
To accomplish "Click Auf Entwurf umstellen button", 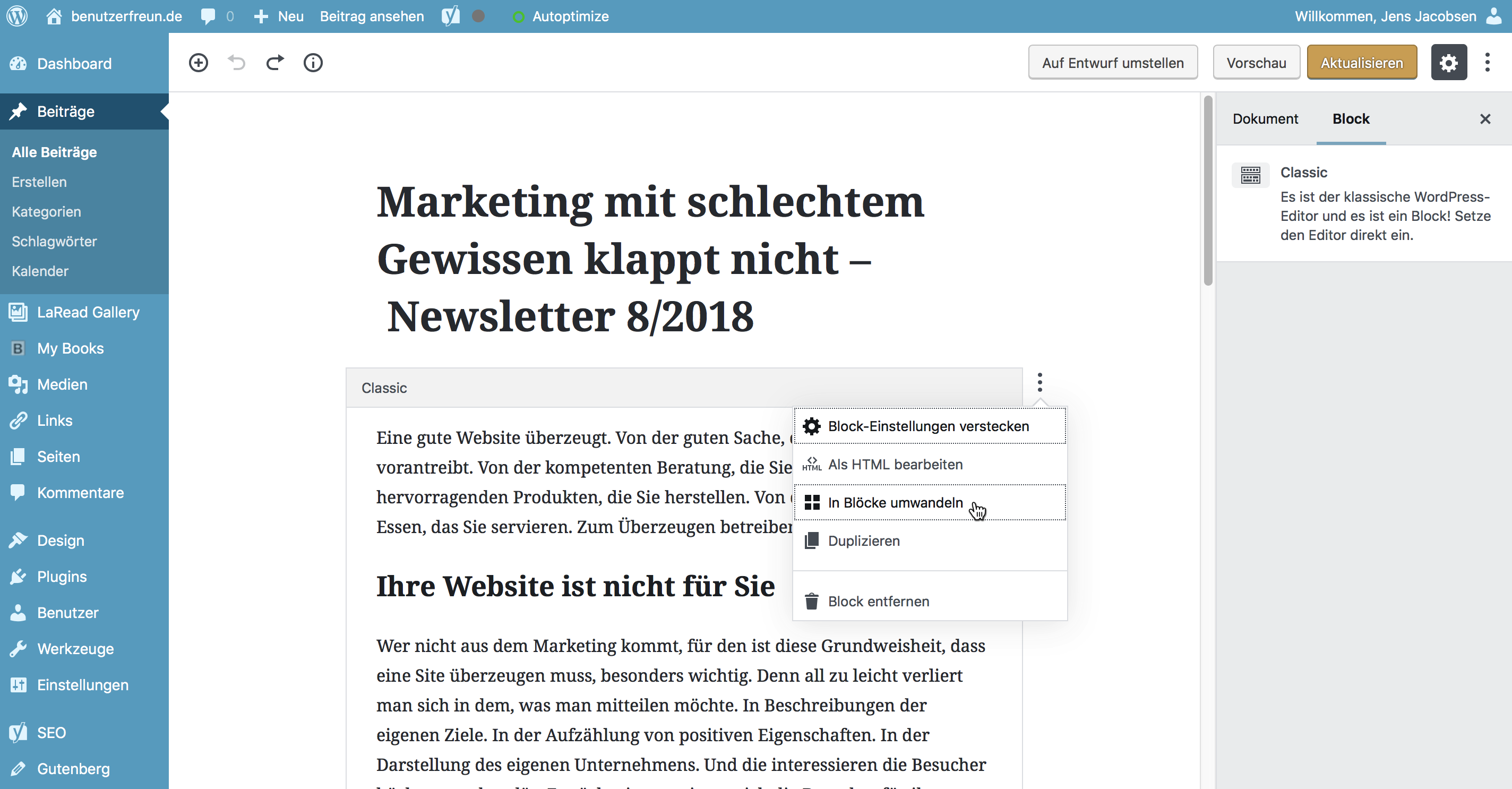I will pyautogui.click(x=1113, y=62).
